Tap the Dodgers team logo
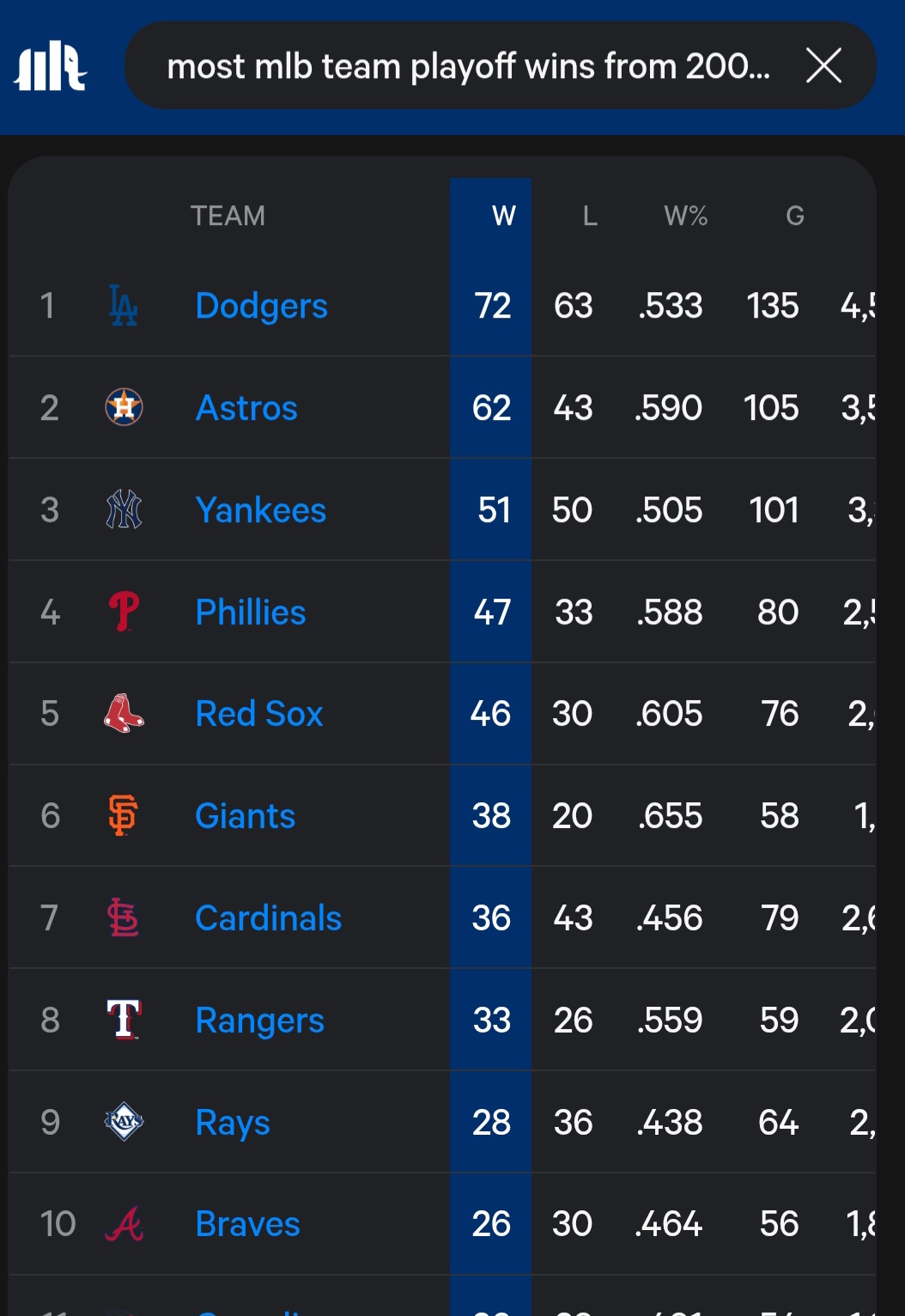This screenshot has width=905, height=1316. coord(124,306)
